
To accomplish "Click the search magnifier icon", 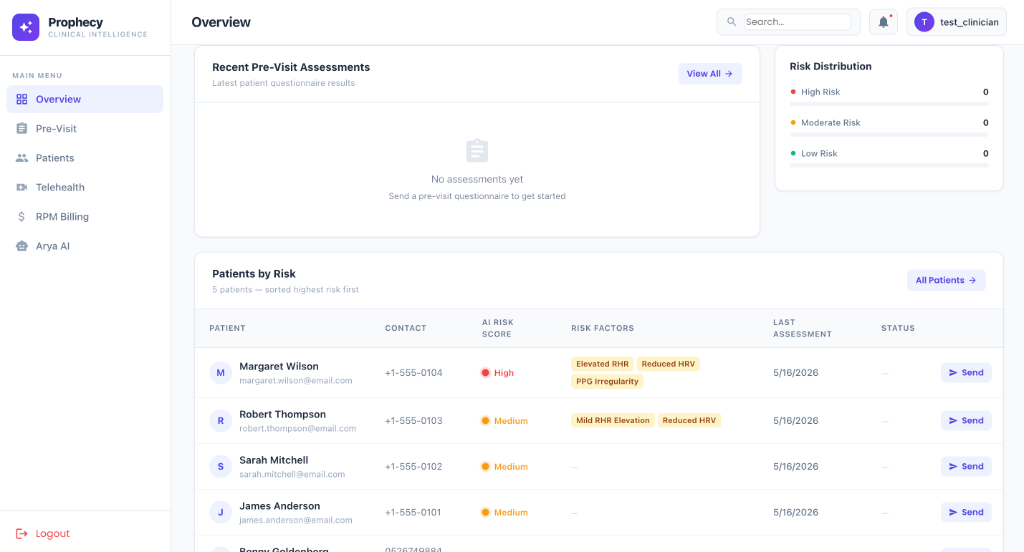I will click(x=731, y=22).
